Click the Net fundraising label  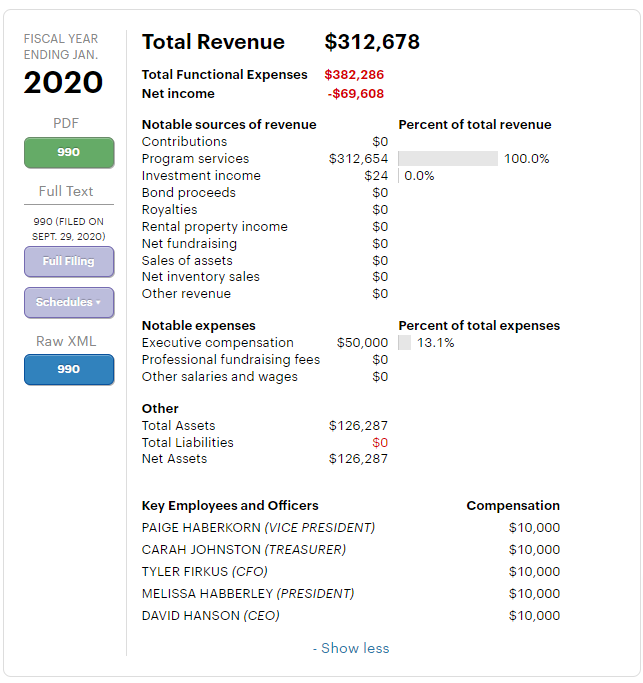coord(190,244)
